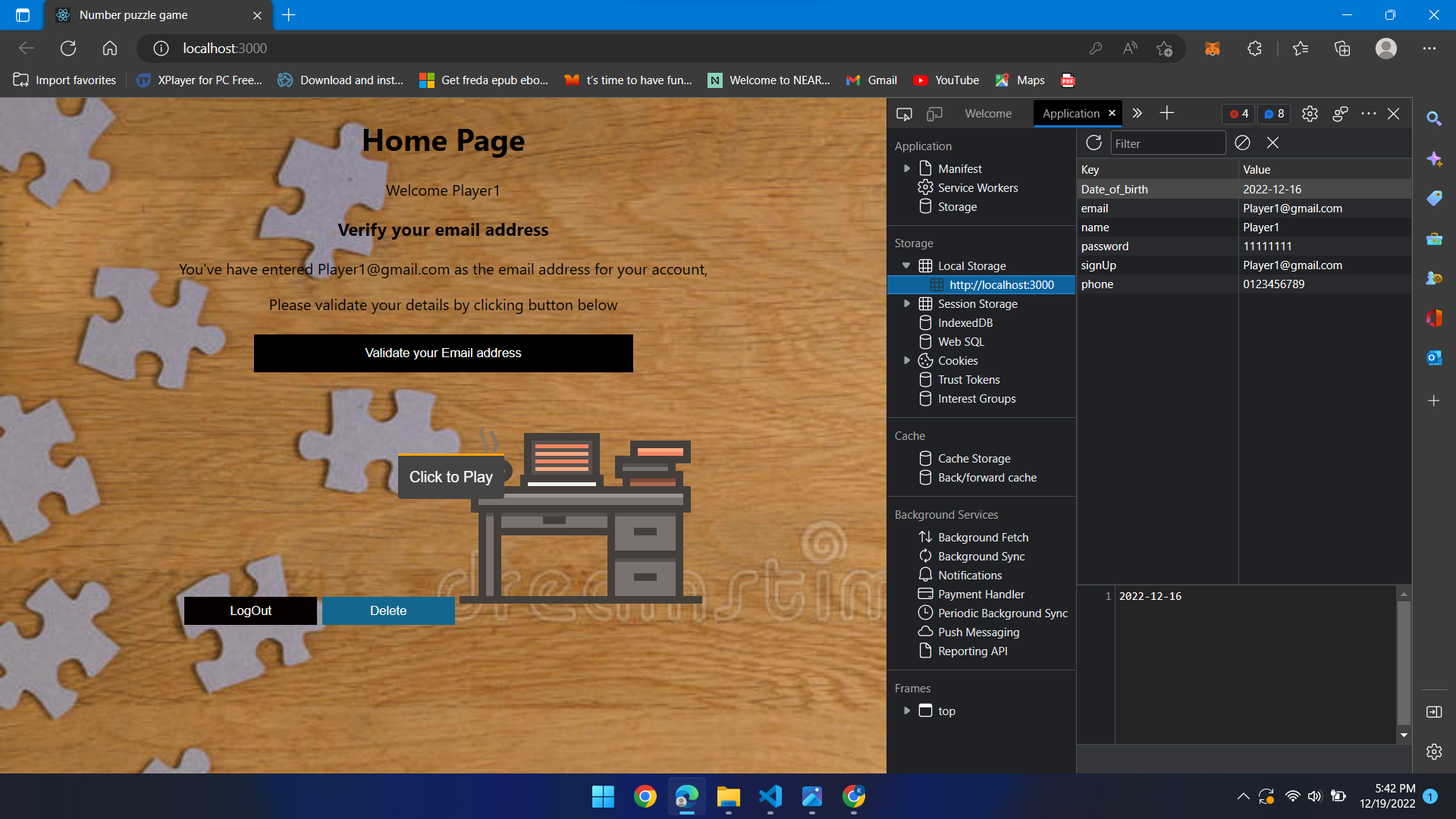The height and width of the screenshot is (819, 1456).
Task: Expand the Cookies tree node
Action: (x=907, y=360)
